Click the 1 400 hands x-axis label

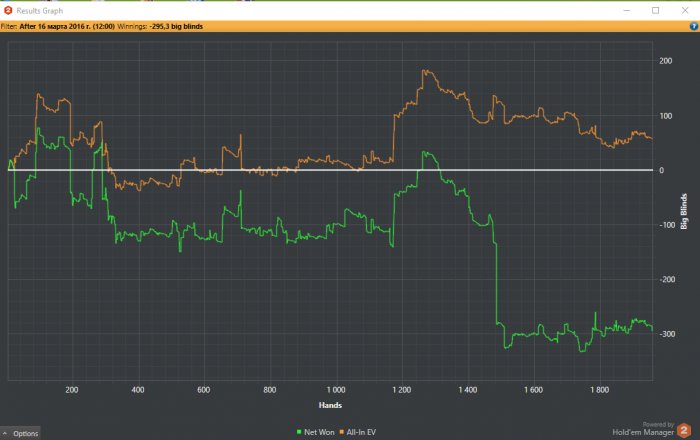(x=467, y=390)
